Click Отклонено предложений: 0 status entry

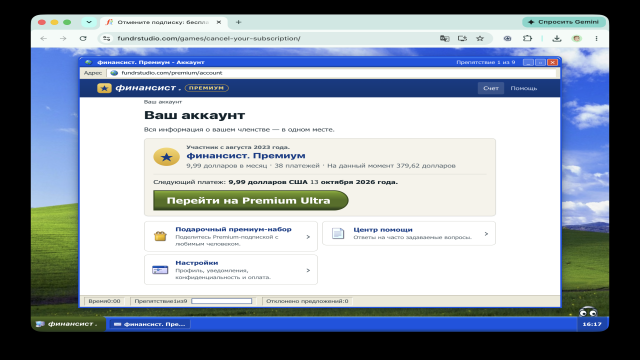coord(307,301)
